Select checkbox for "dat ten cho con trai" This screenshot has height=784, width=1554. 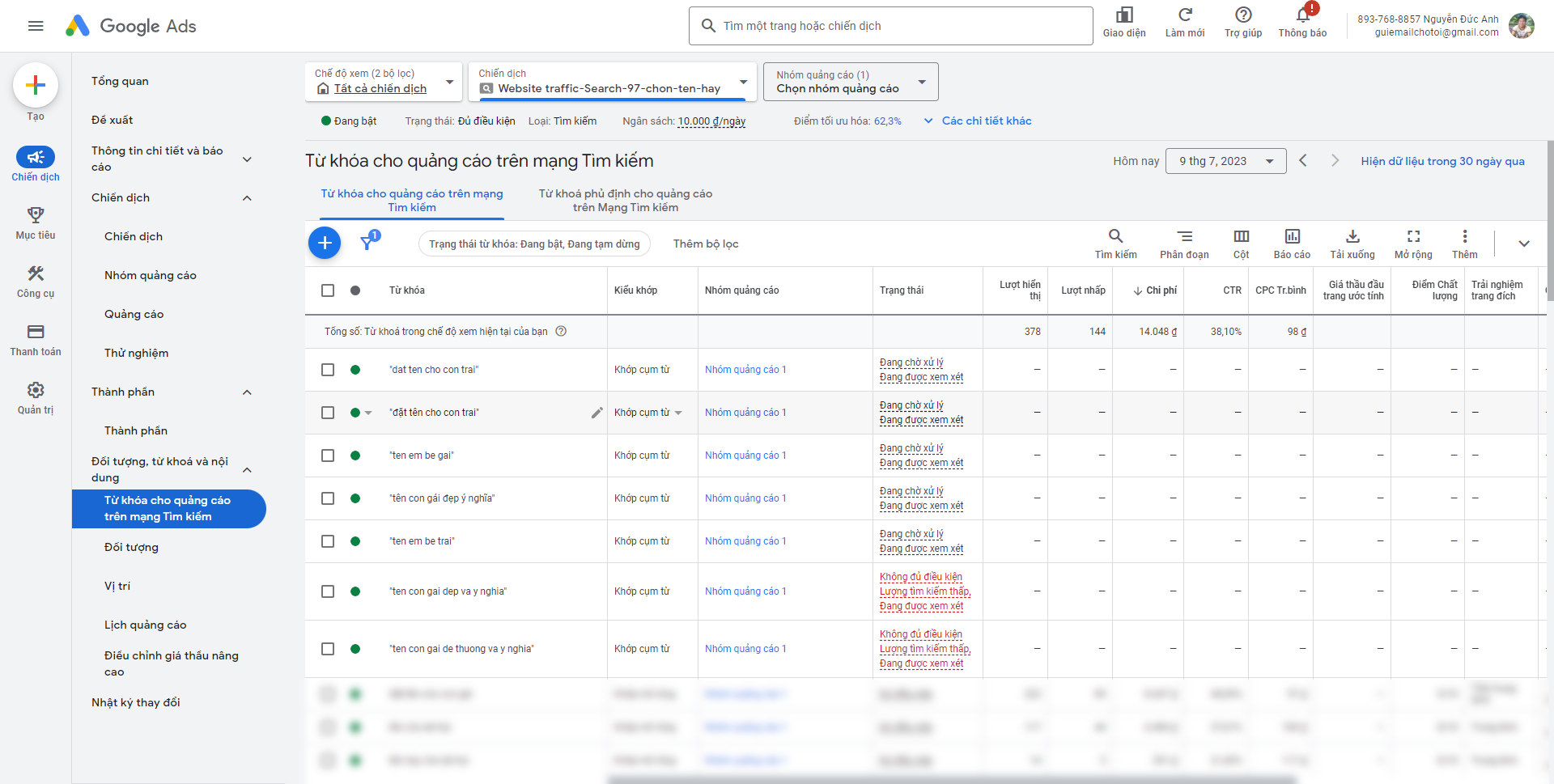(x=328, y=370)
